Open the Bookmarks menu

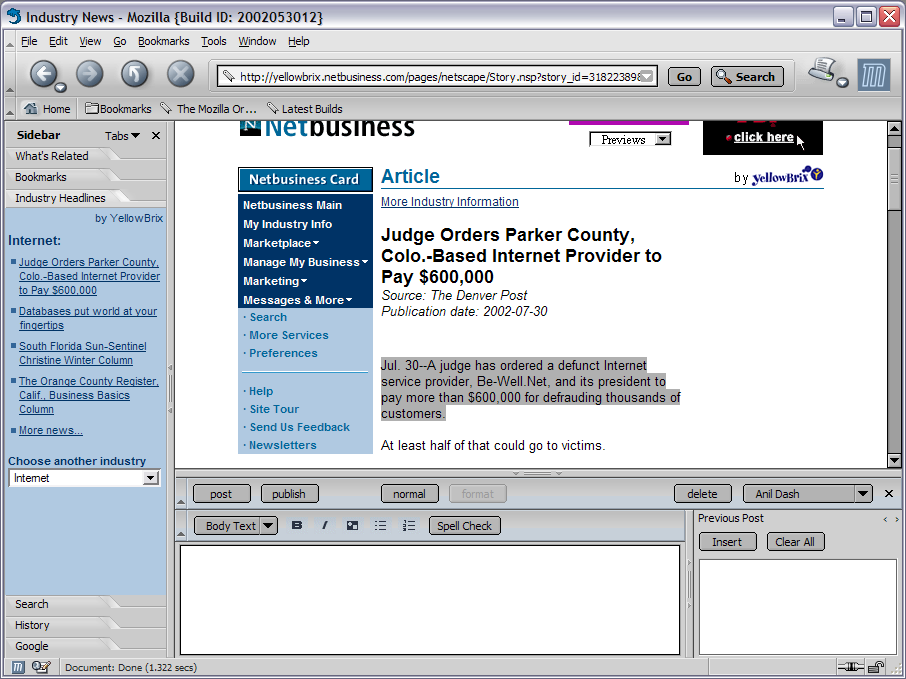click(164, 41)
